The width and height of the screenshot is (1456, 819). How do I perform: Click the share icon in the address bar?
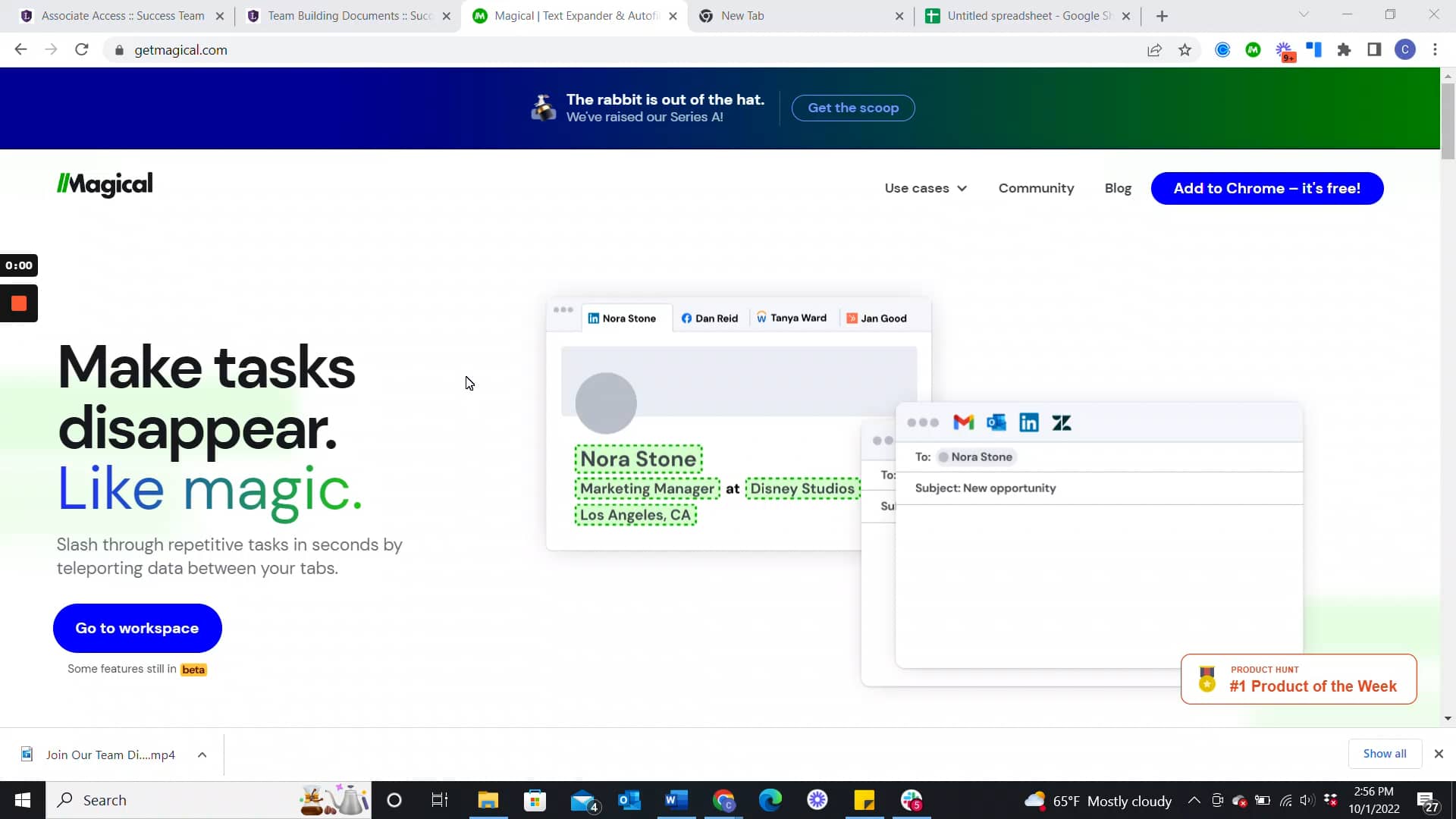[1155, 49]
